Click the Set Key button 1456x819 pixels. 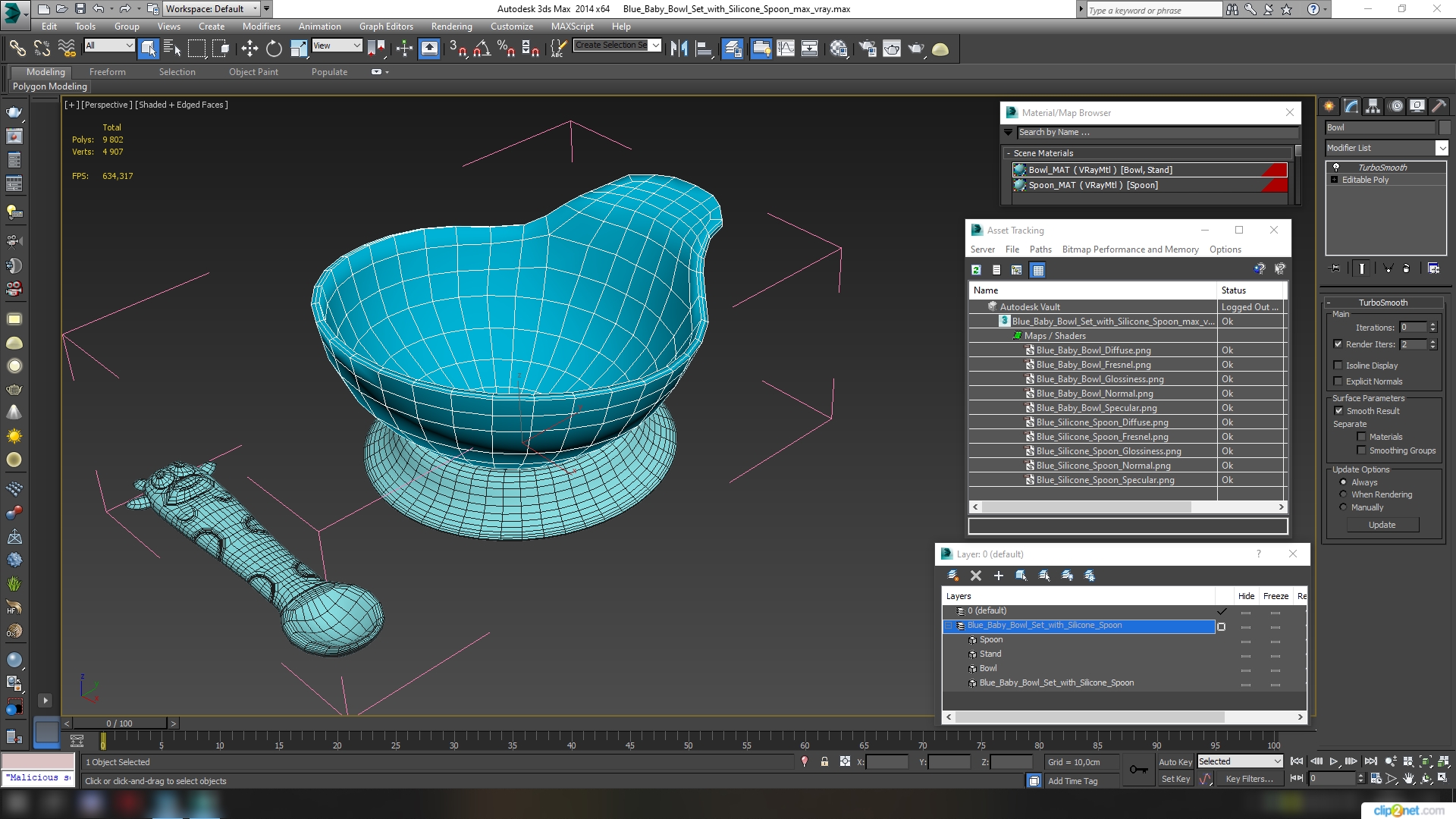1175,779
